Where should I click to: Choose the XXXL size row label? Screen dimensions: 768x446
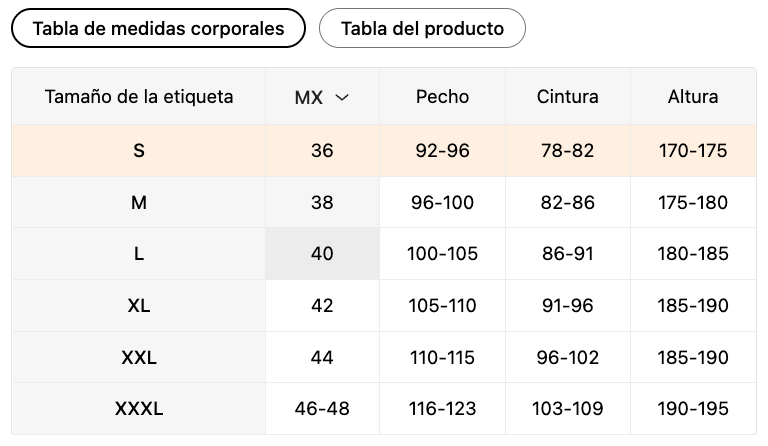(139, 408)
